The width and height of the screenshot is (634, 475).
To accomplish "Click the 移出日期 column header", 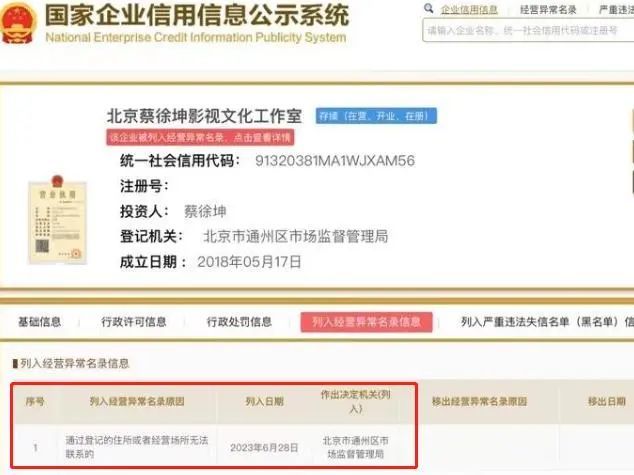I will click(607, 401).
